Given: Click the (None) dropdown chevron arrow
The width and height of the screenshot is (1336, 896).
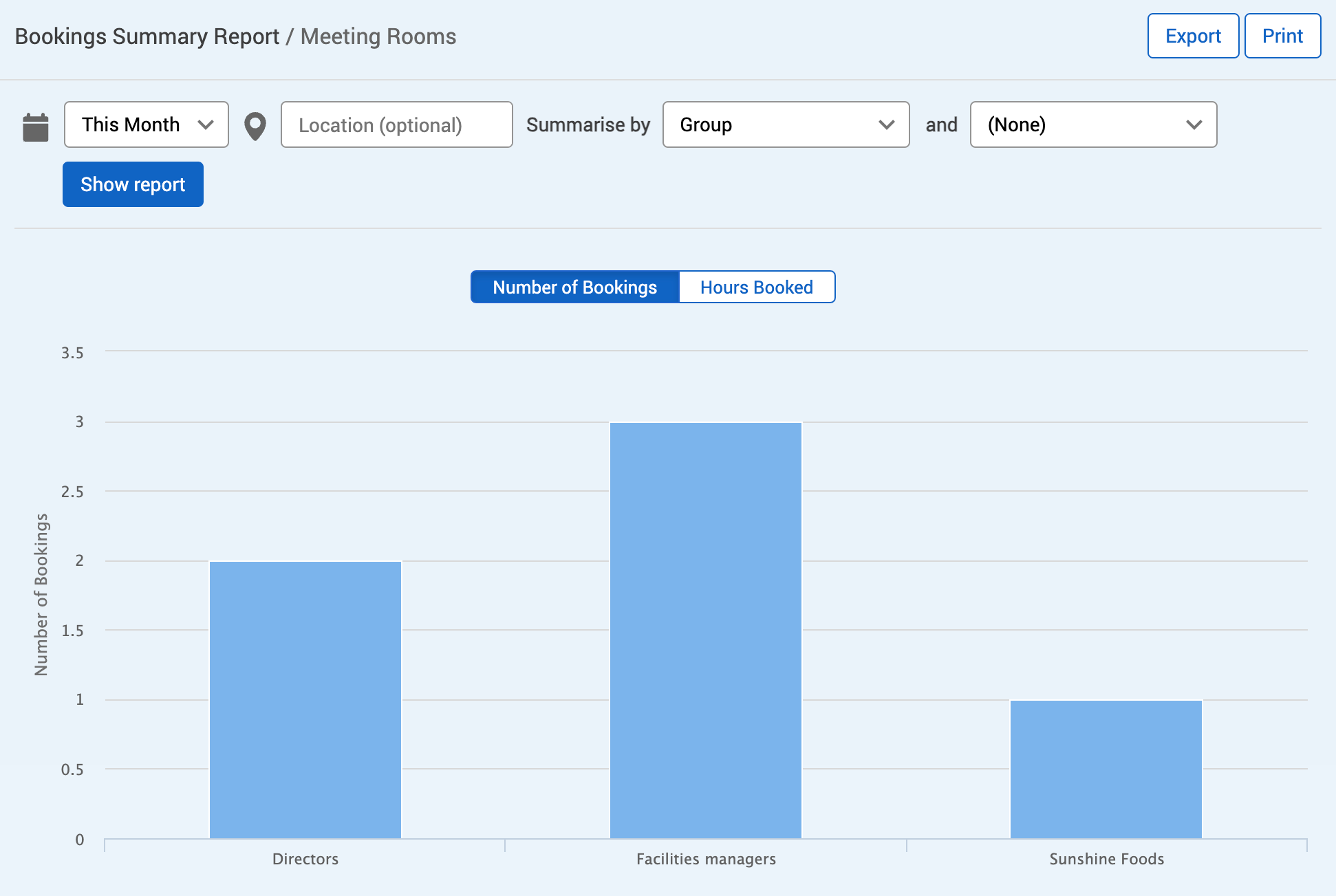Looking at the screenshot, I should click(1194, 125).
